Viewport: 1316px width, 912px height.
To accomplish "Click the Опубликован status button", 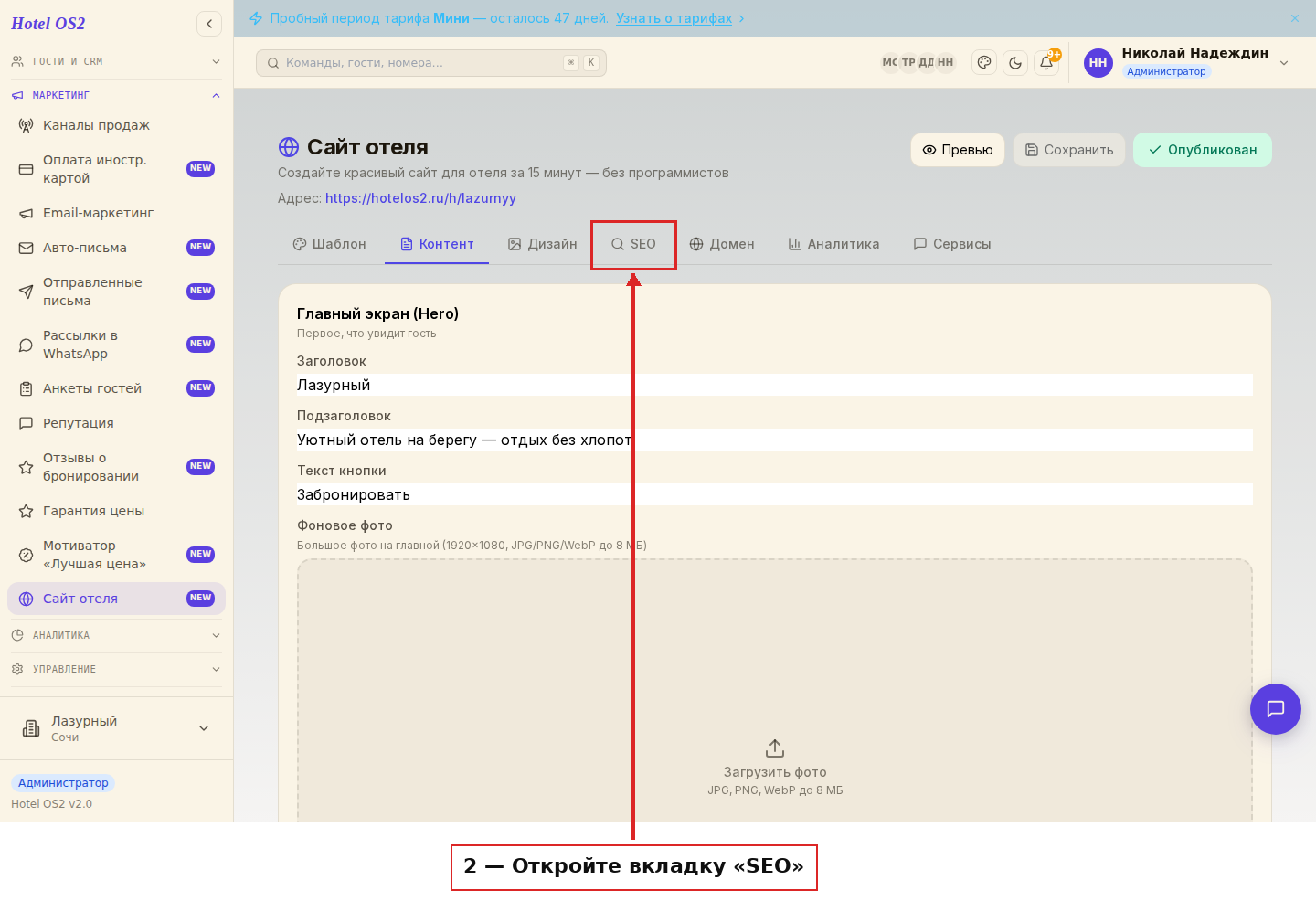I will [x=1203, y=150].
